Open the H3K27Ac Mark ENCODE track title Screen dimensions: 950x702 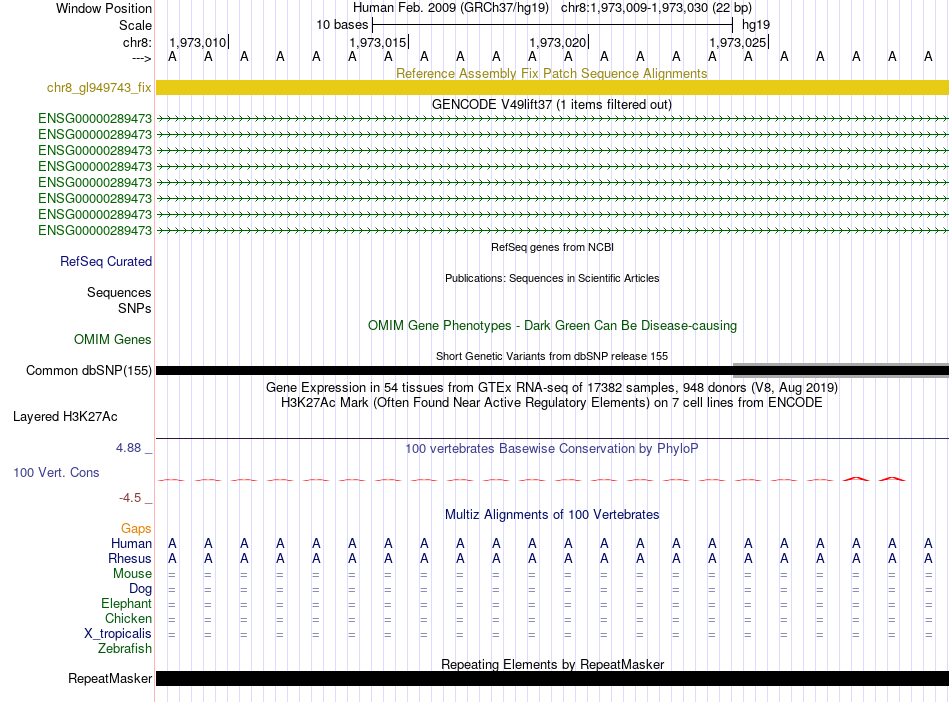551,403
